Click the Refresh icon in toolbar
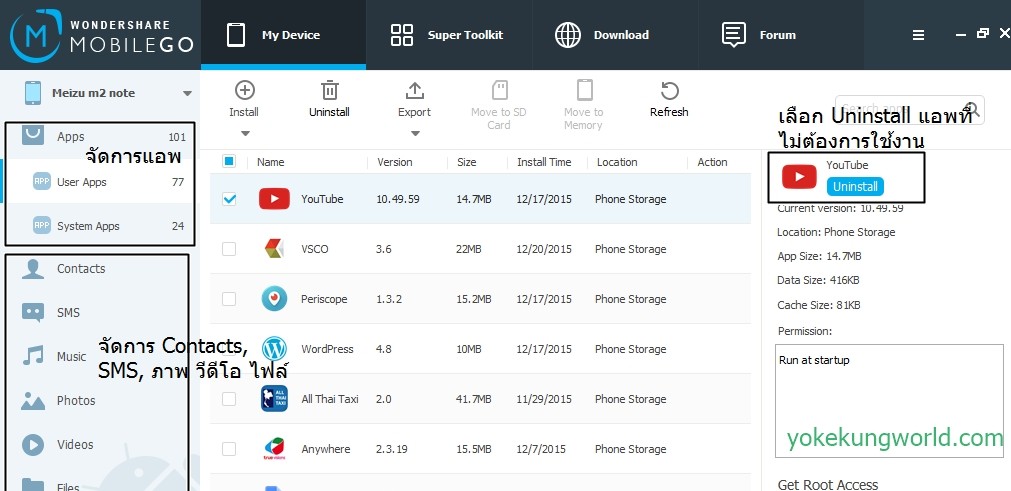 click(669, 91)
